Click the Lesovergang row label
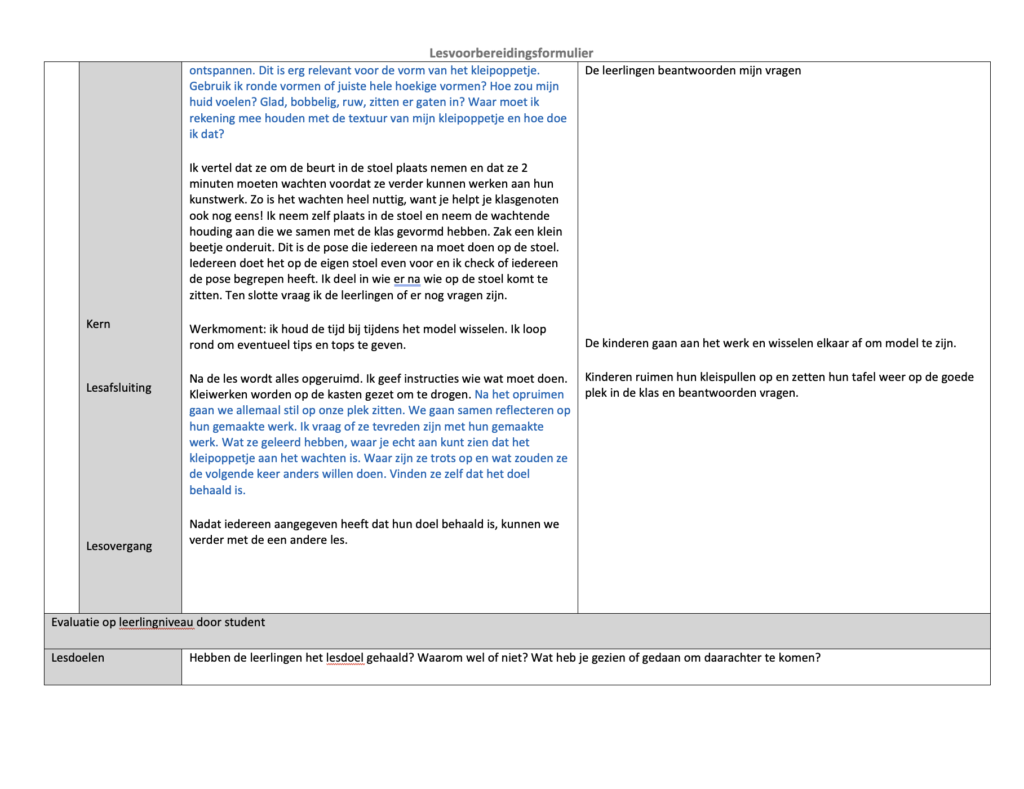This screenshot has width=1024, height=789. [x=119, y=546]
